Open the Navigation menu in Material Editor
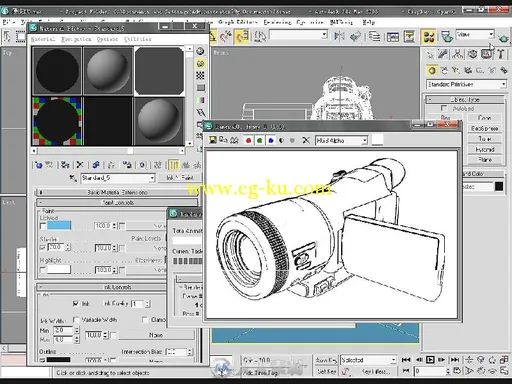This screenshot has height=384, width=512. tap(76, 39)
